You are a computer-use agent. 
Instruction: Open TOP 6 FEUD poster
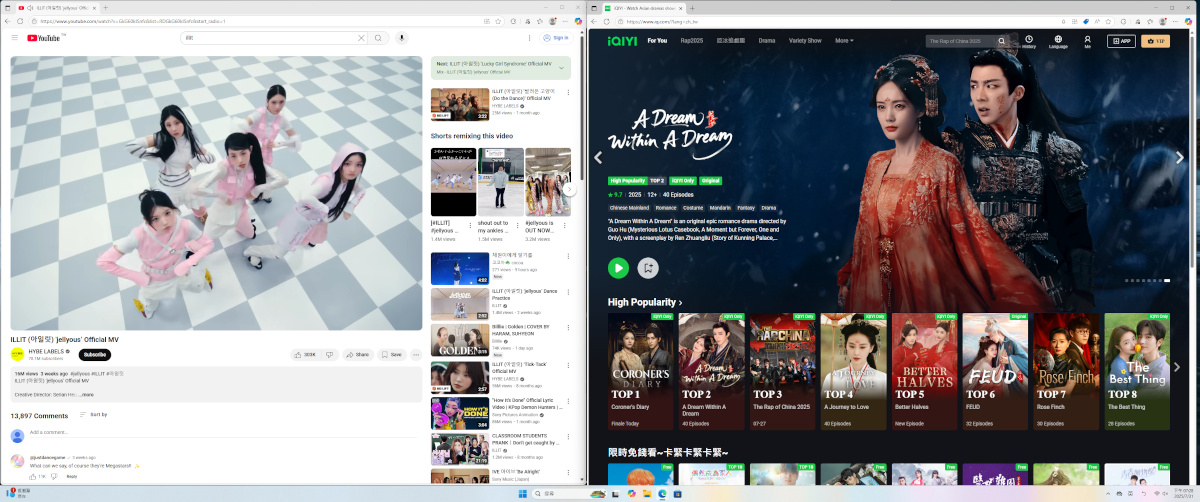(x=994, y=357)
